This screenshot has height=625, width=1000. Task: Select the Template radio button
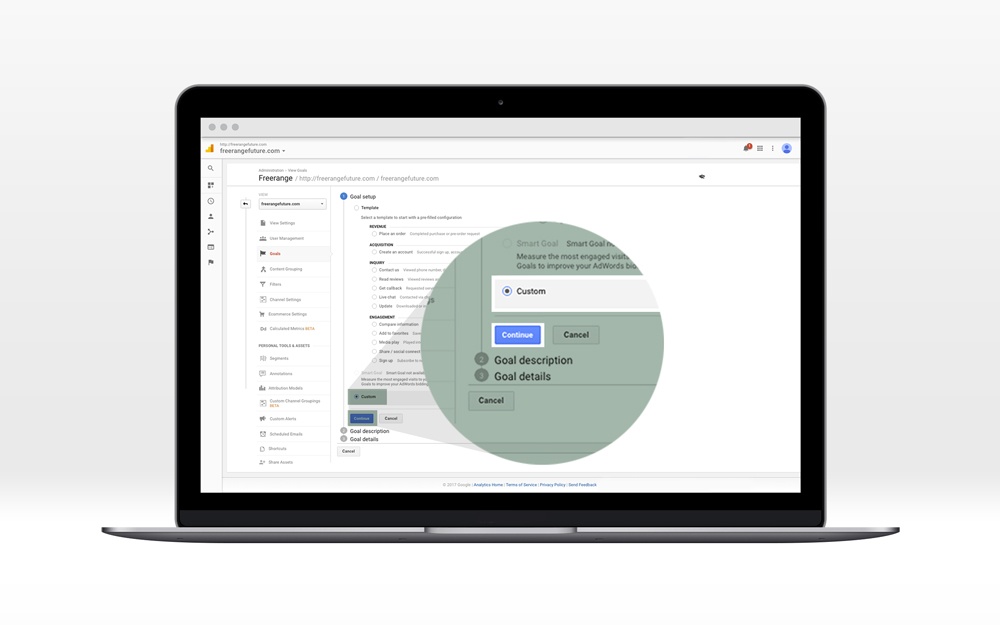point(357,208)
